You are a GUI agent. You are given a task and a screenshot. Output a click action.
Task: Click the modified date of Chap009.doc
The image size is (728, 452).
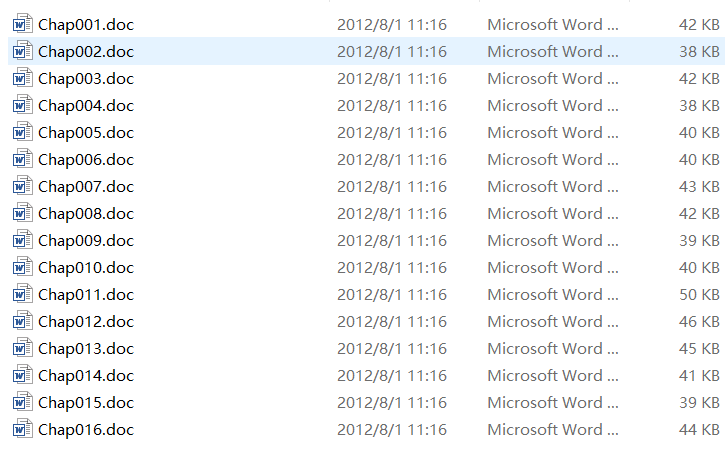click(x=392, y=240)
